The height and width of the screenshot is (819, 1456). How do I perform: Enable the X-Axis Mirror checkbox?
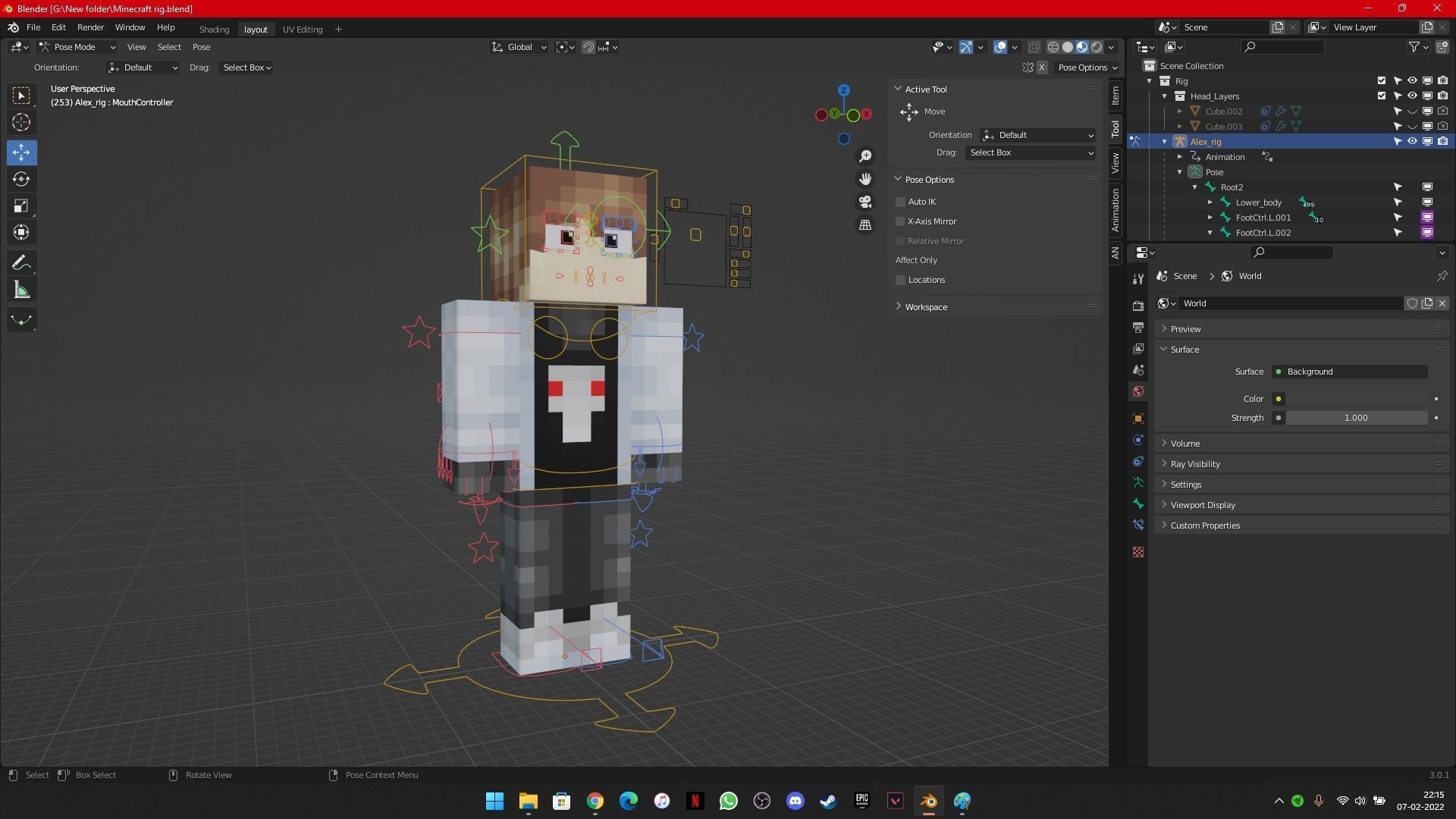coord(901,221)
